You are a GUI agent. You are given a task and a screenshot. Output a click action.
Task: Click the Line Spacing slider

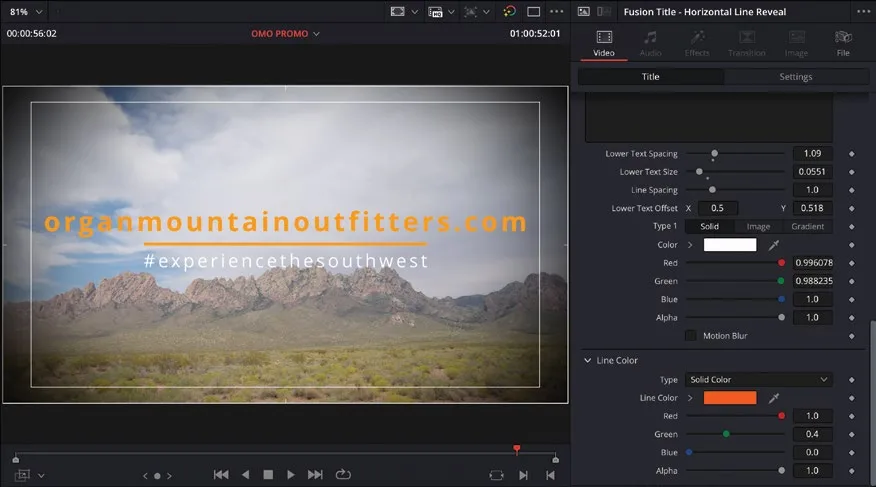tap(735, 190)
